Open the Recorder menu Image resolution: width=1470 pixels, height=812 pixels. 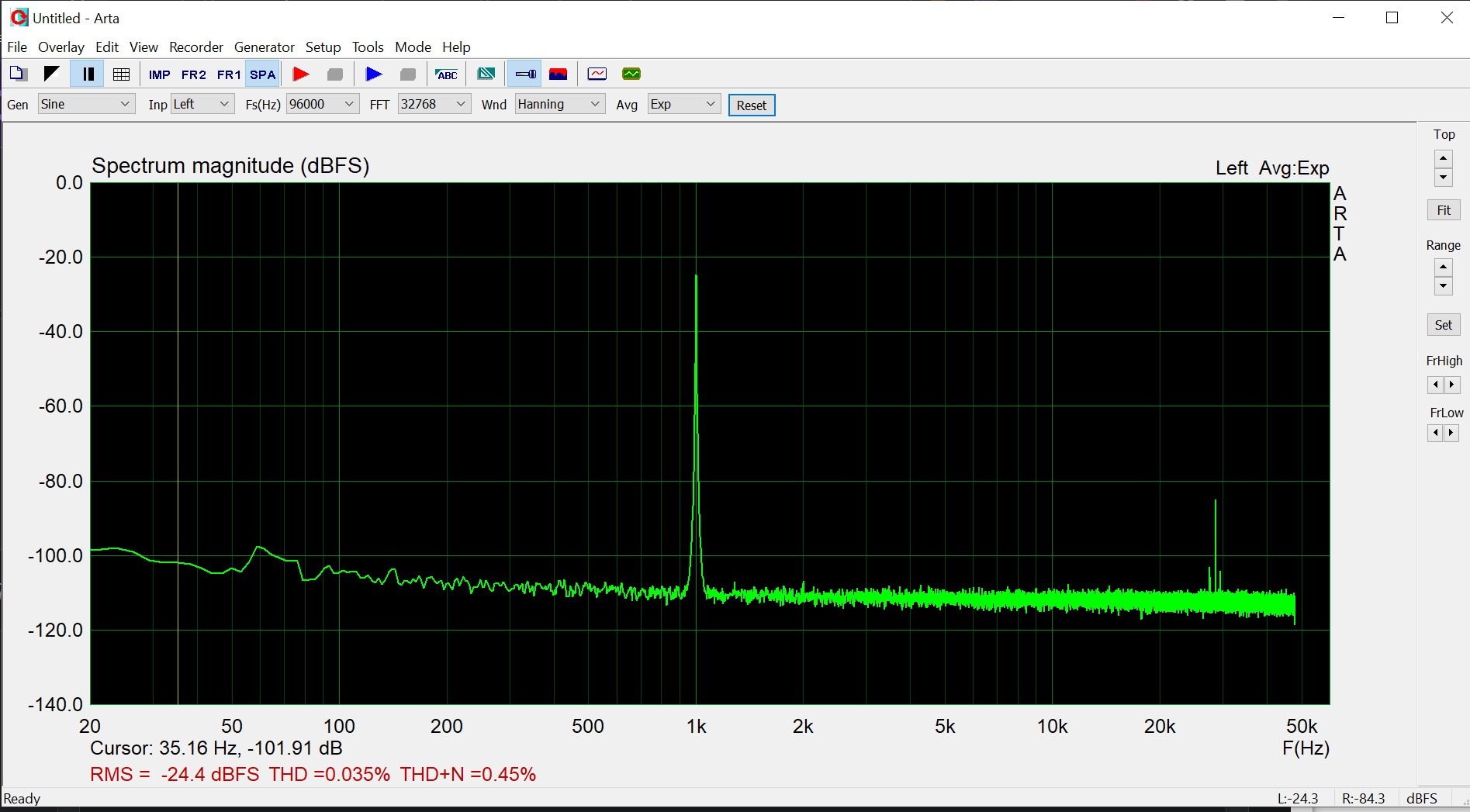(x=196, y=47)
